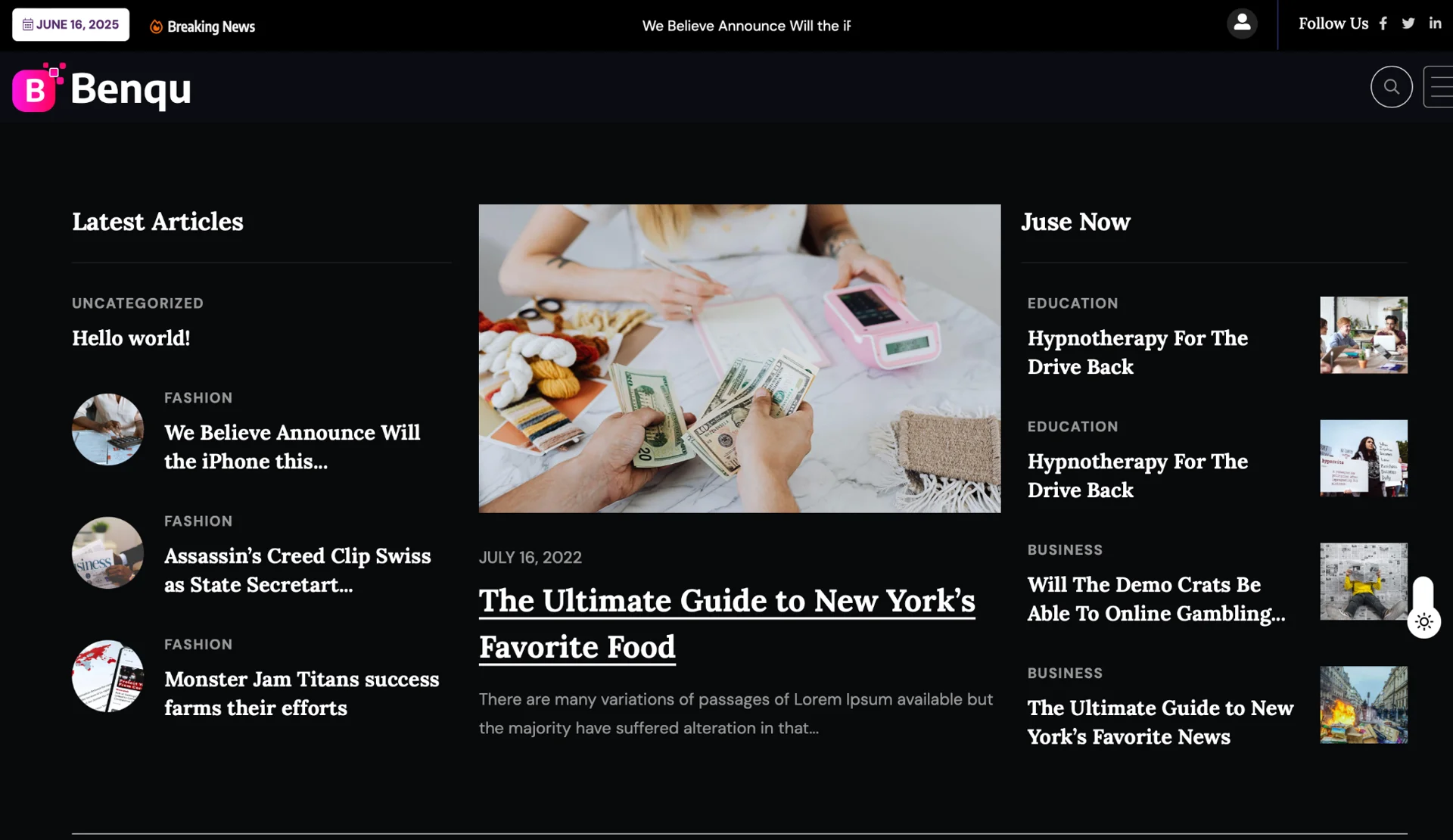Open Assassin's Creed Clip Swiss article

[x=297, y=570]
